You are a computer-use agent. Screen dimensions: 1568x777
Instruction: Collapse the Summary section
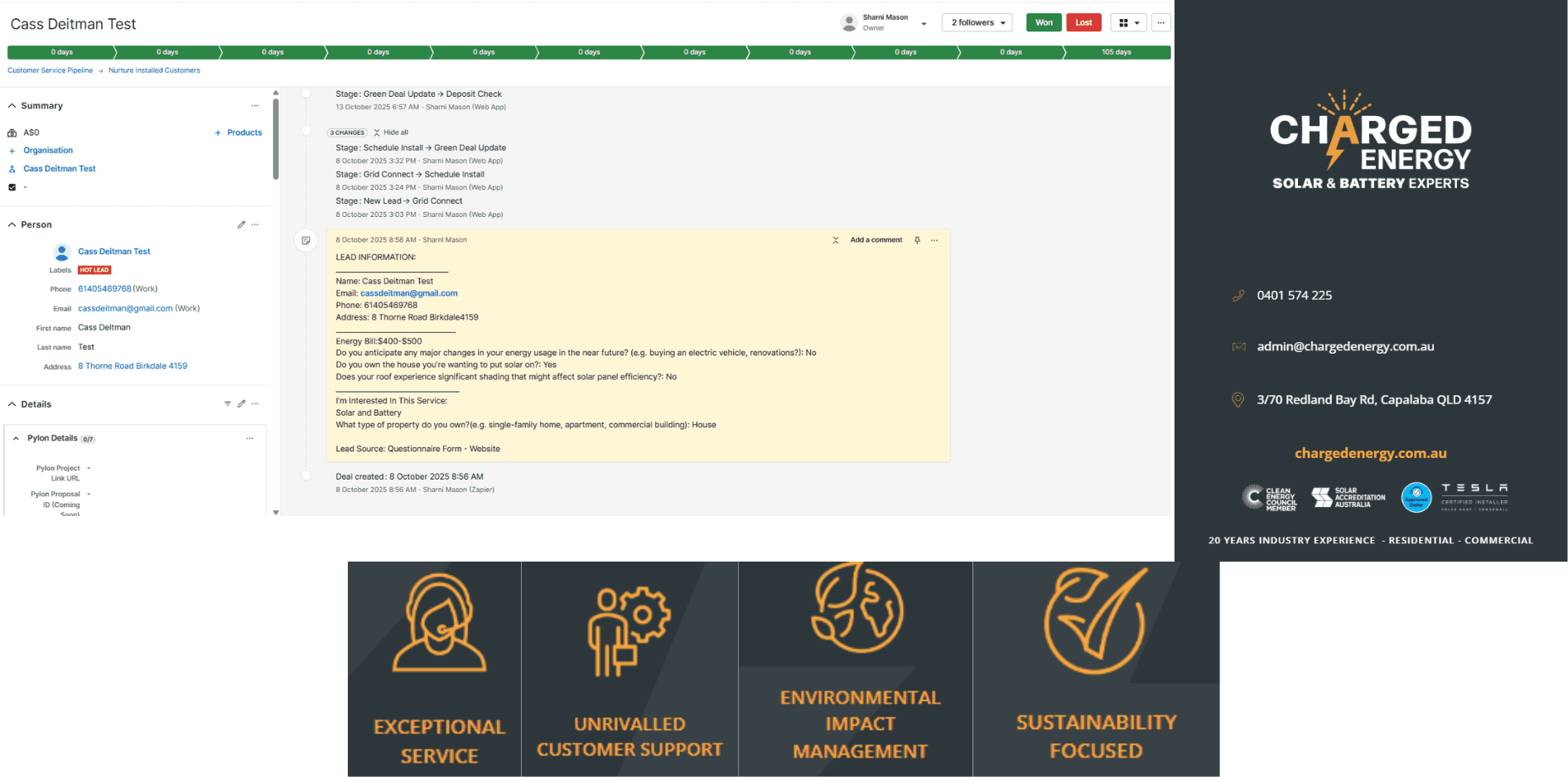pos(12,106)
